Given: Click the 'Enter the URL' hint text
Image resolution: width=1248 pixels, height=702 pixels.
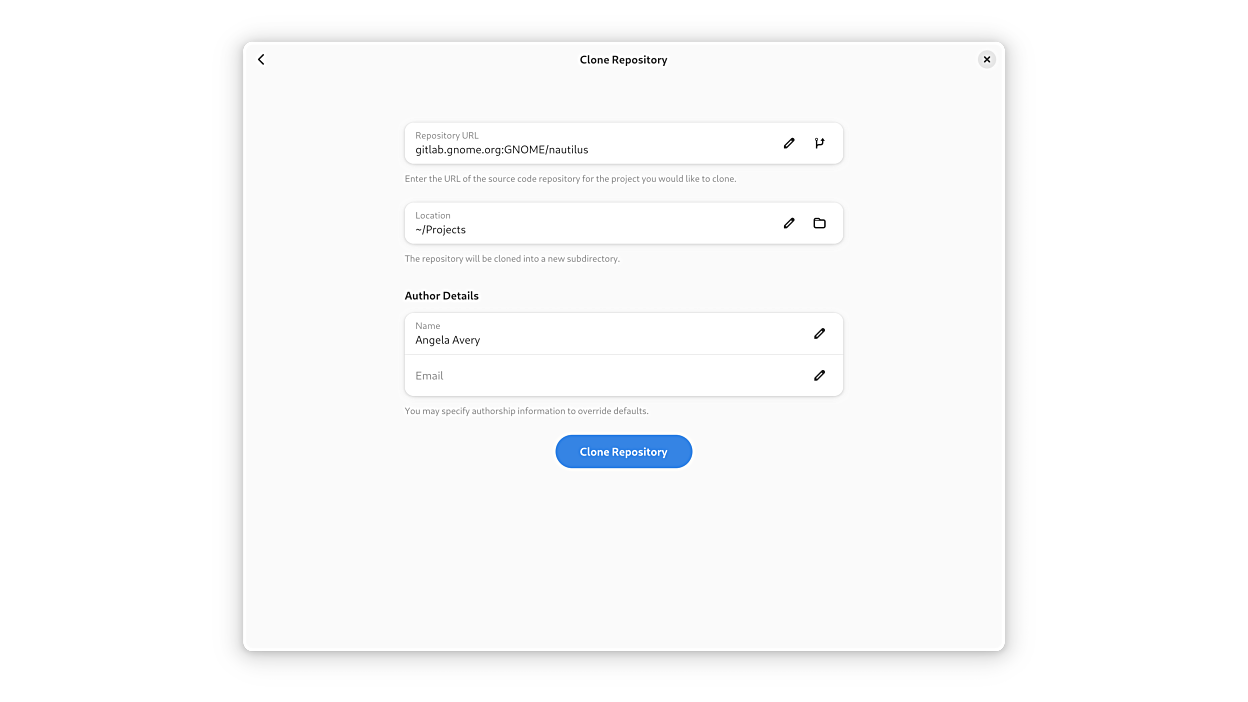Looking at the screenshot, I should pyautogui.click(x=570, y=179).
